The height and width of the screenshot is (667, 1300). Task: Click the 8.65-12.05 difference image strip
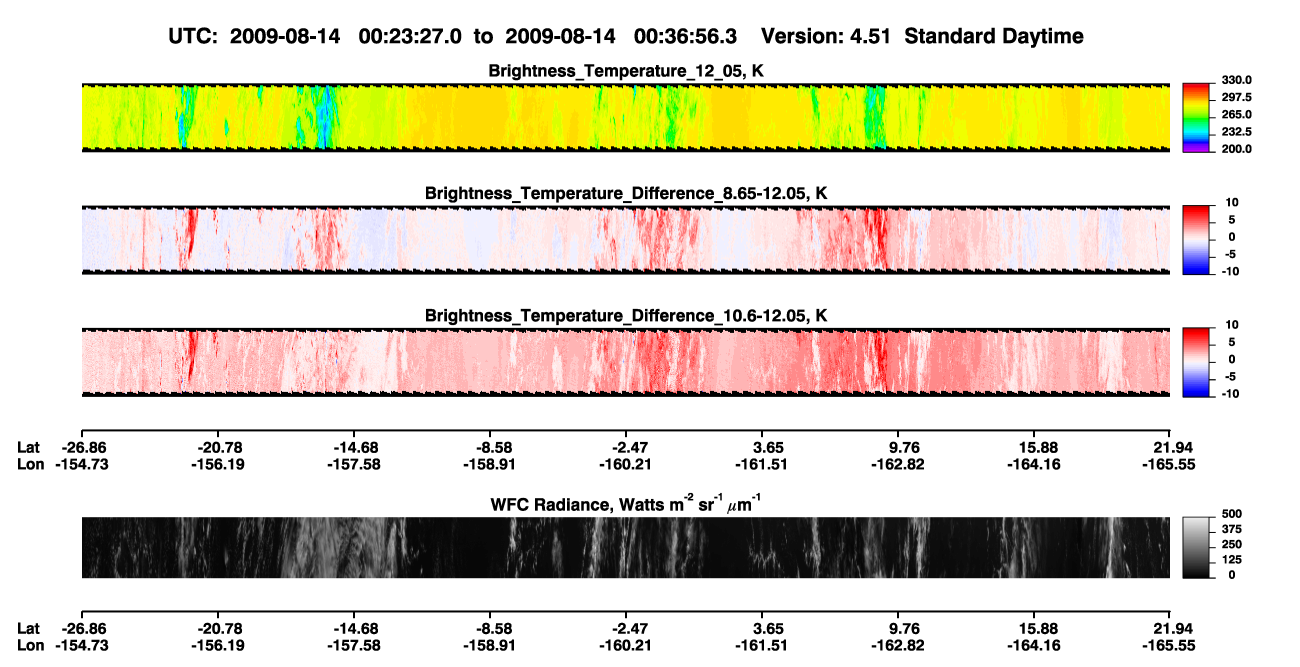pos(625,239)
